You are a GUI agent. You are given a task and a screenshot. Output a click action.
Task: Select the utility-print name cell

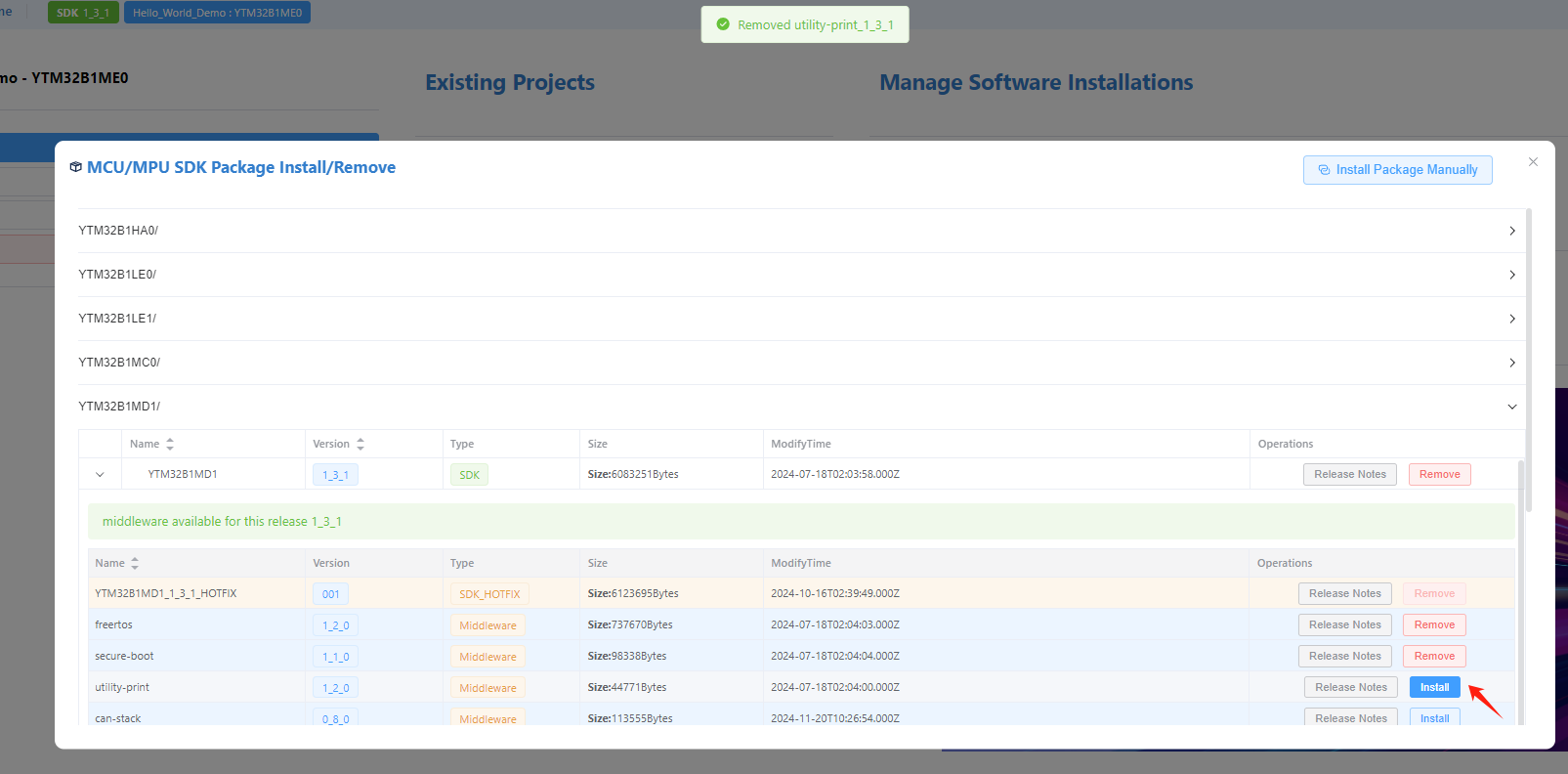coord(195,687)
